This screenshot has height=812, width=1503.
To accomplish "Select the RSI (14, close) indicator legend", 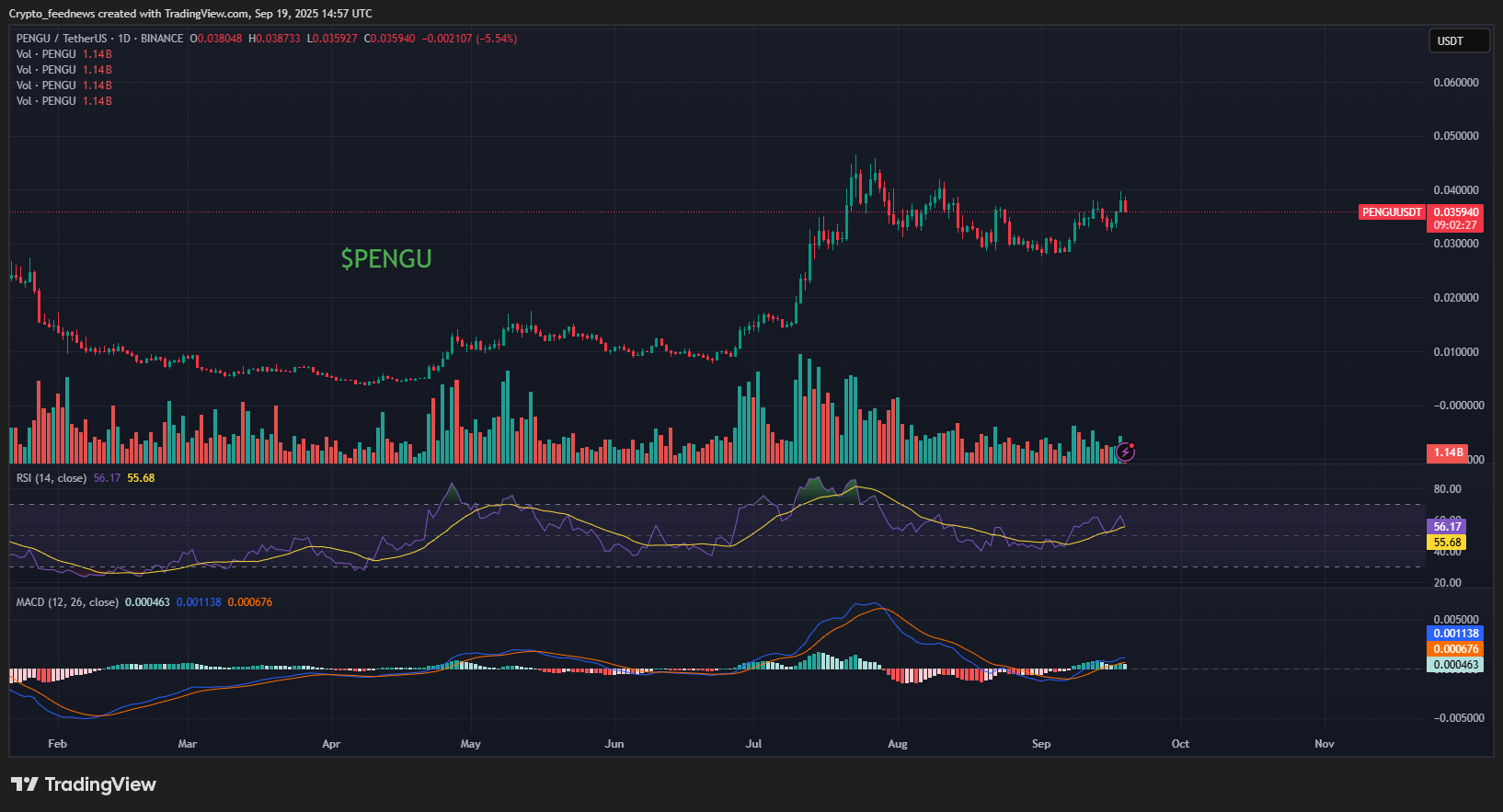I will coord(52,478).
